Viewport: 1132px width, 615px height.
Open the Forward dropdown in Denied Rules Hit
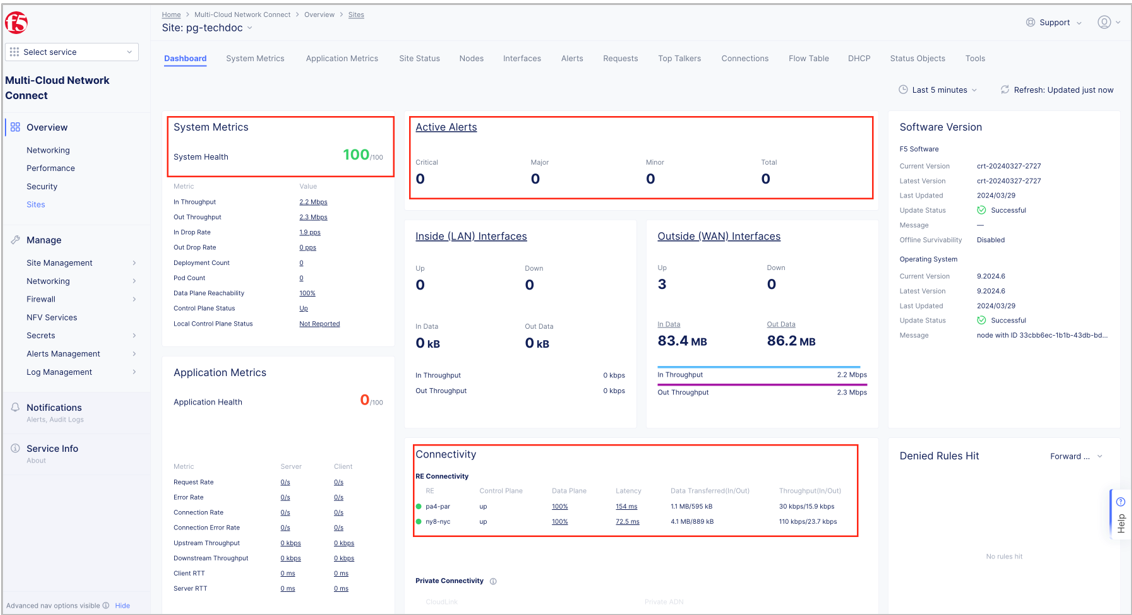[1076, 456]
